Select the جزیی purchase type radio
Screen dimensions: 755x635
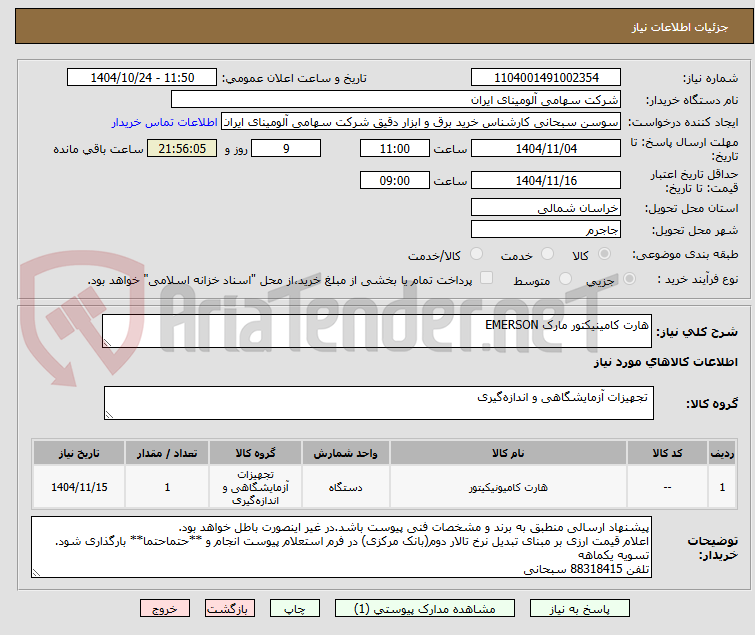point(629,279)
